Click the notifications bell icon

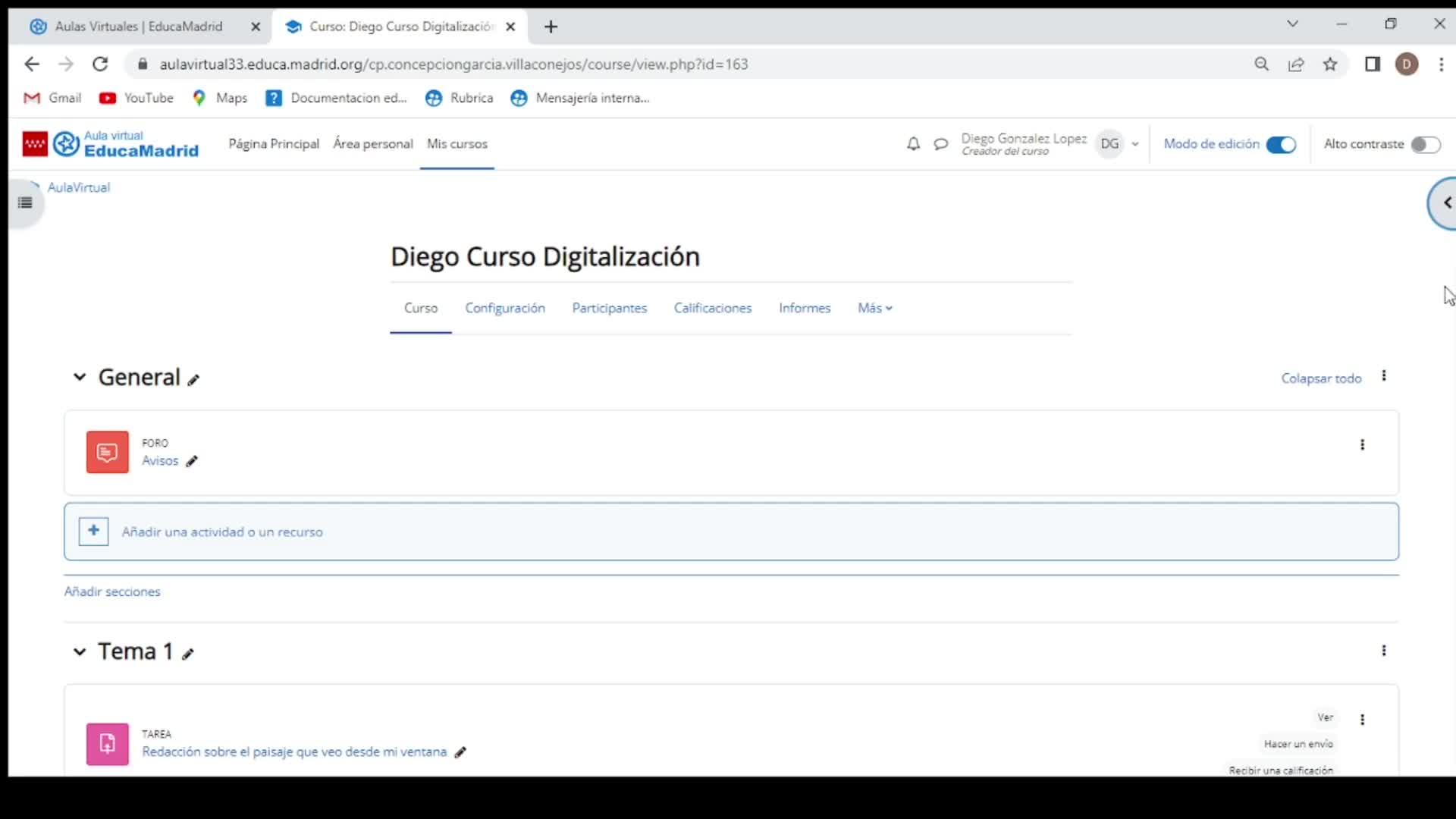tap(913, 144)
